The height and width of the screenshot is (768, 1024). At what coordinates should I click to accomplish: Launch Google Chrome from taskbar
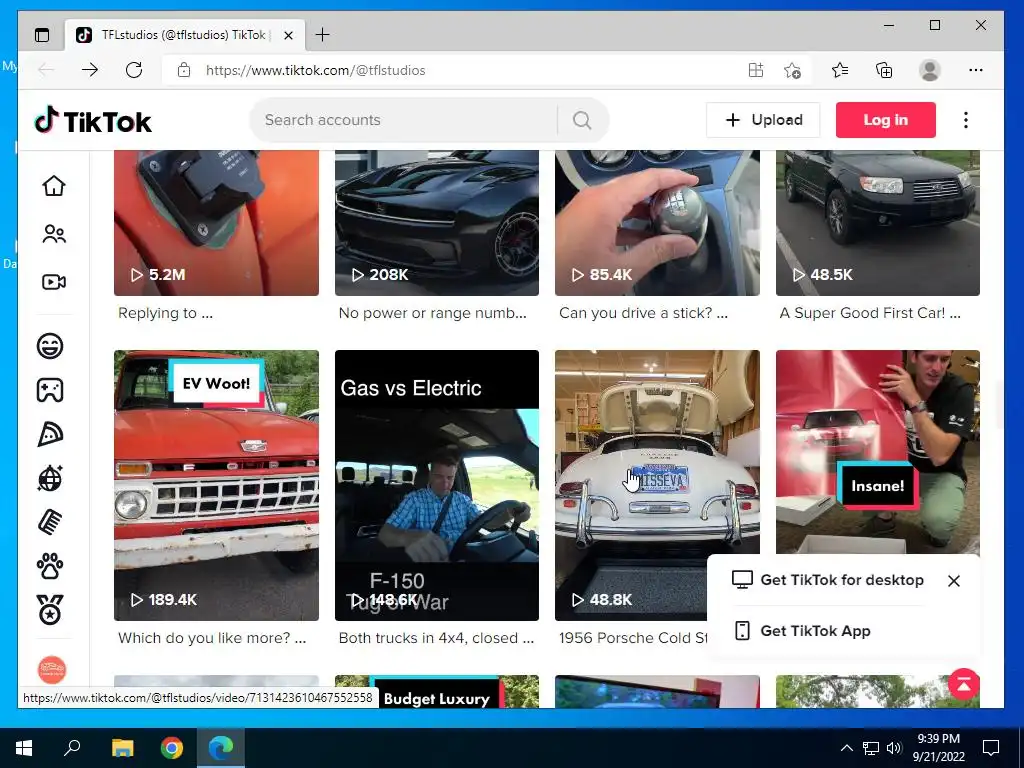coord(172,748)
